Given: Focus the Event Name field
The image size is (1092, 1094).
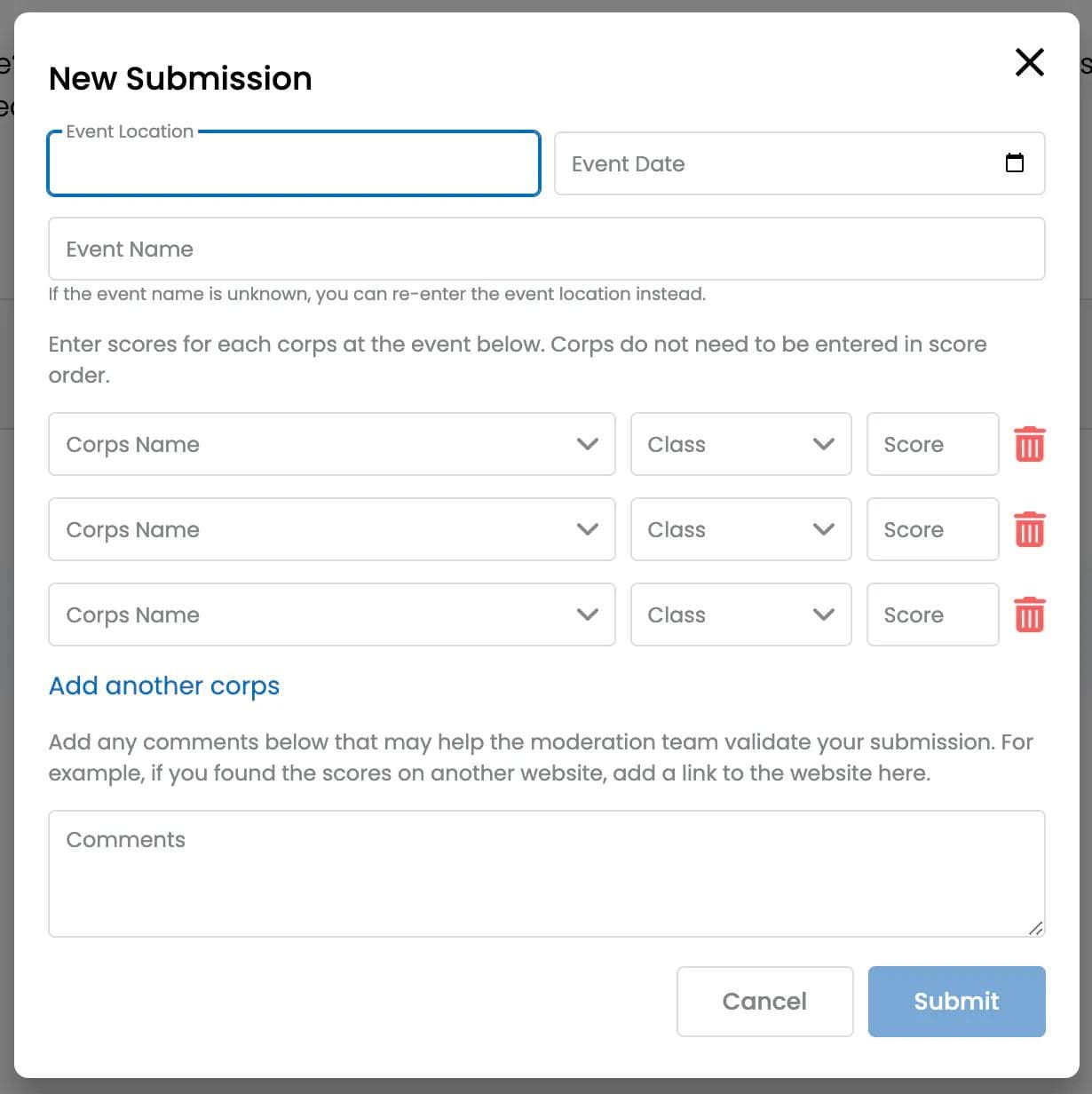Looking at the screenshot, I should 547,249.
